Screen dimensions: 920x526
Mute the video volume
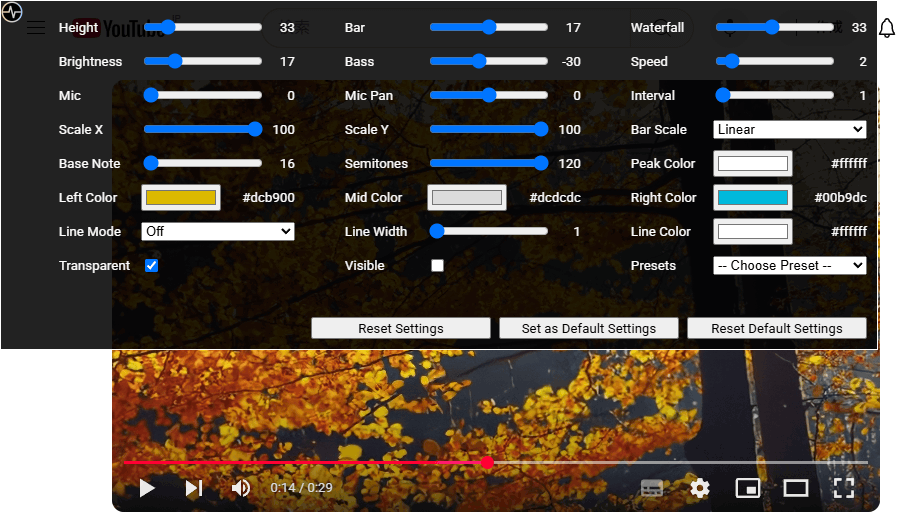click(241, 488)
